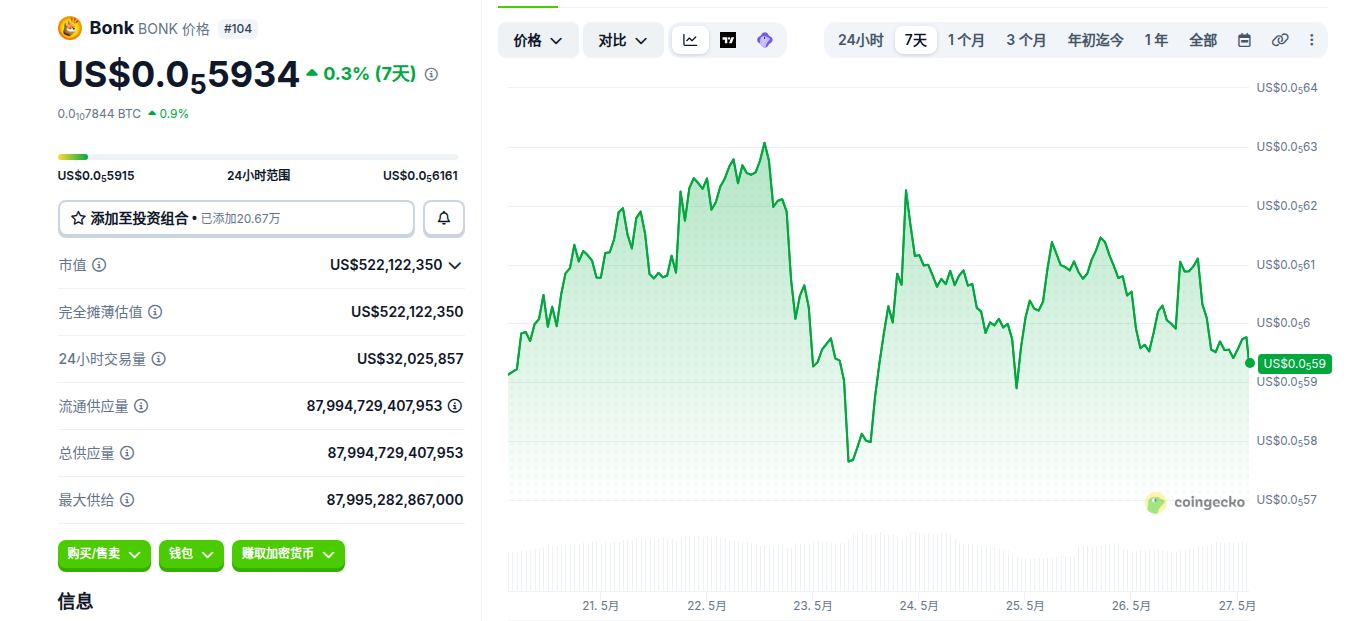Click the total supply 87,994,729,407,953 value
Viewport: 1360px width, 621px height.
395,453
